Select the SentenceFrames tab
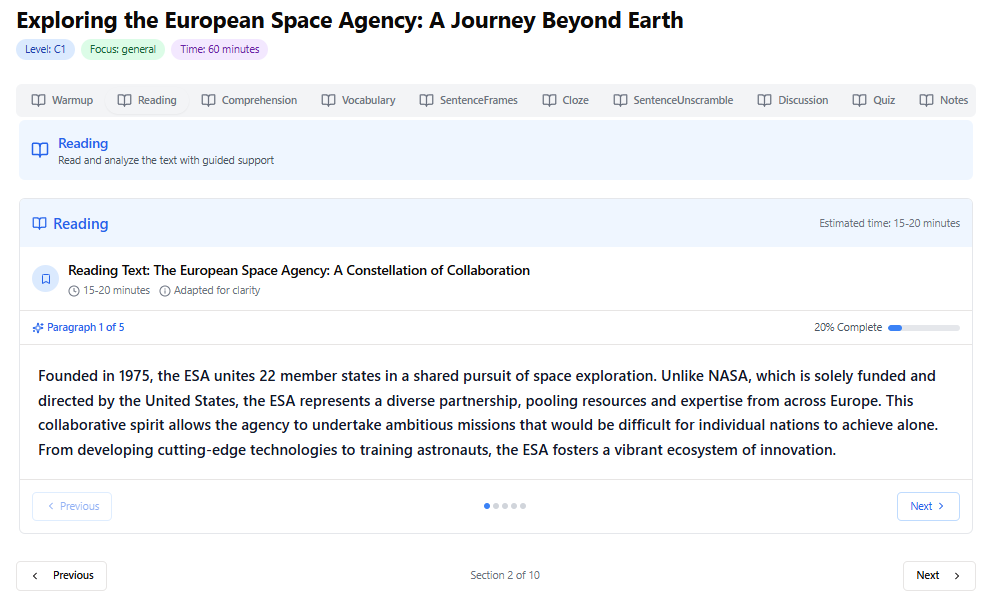This screenshot has height=607, width=999. (470, 100)
